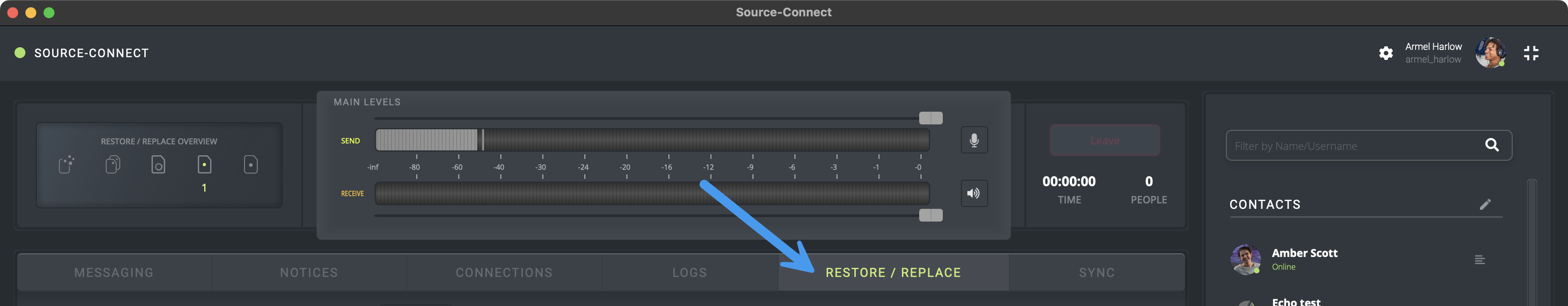Screen dimensions: 1568x306
Task: Switch to the Messaging tab
Action: click(x=114, y=272)
